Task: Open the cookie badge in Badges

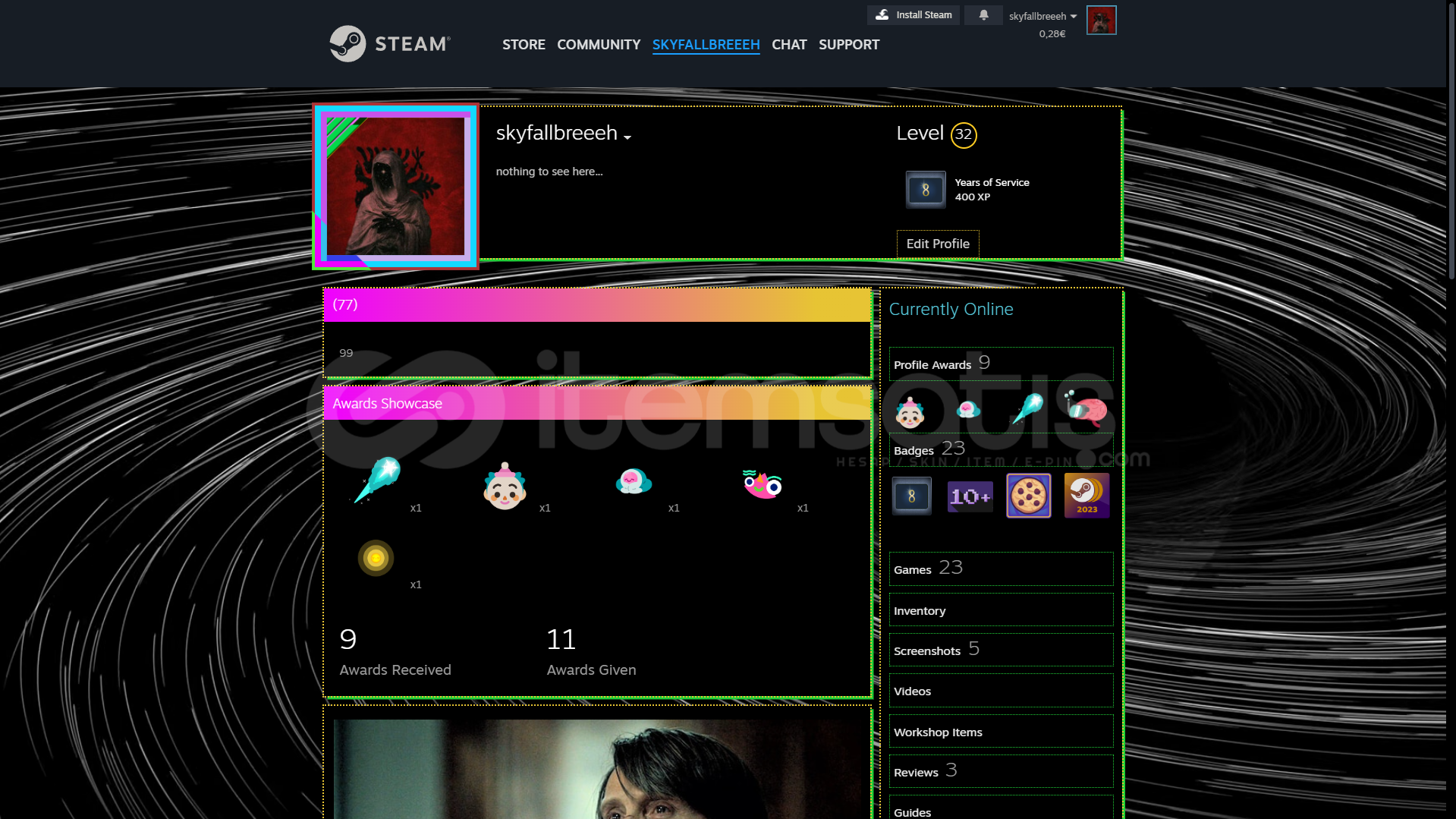Action: [x=1028, y=496]
